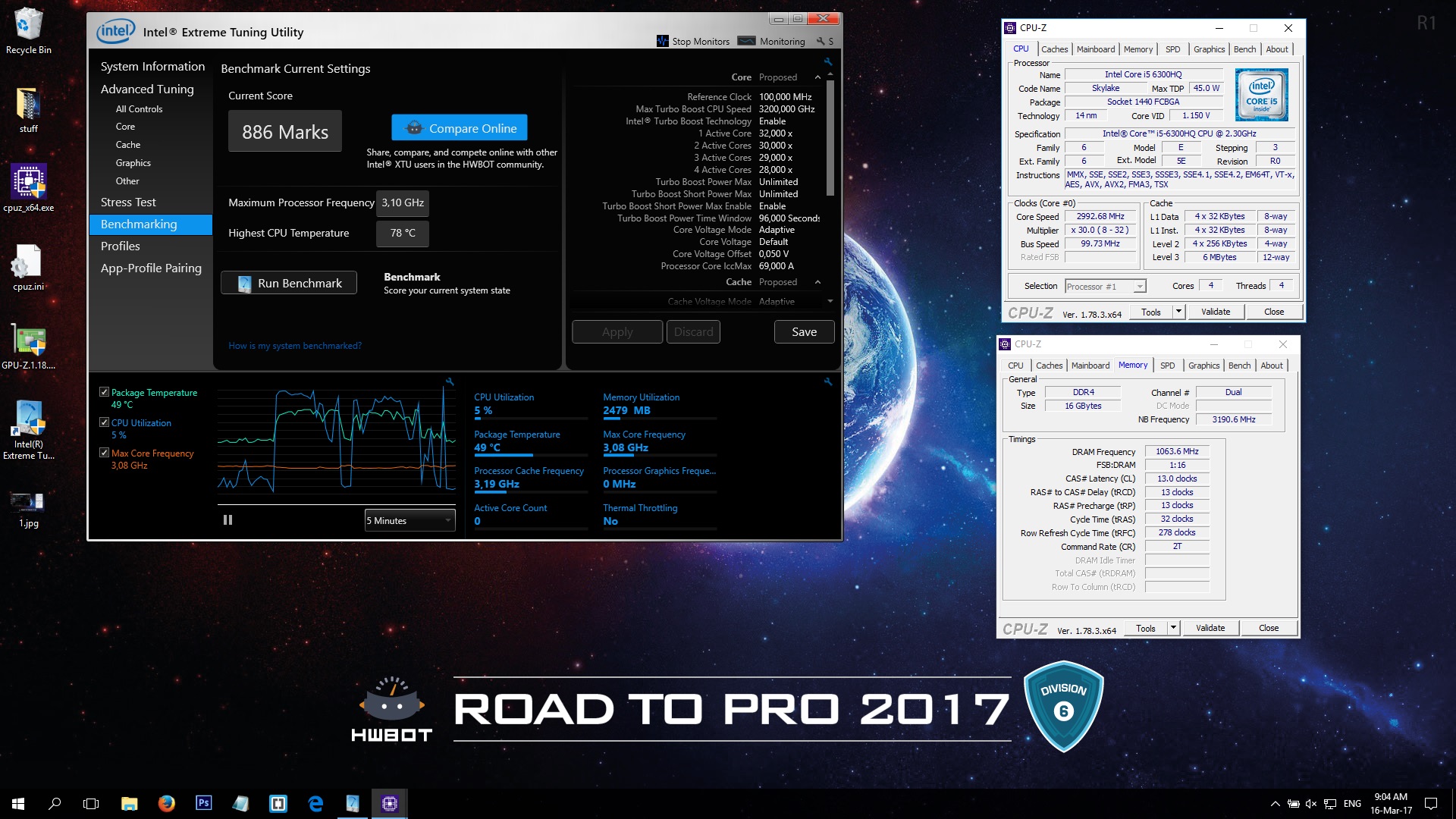Uncheck Package Temperature monitor
Viewport: 1456px width, 819px height.
click(104, 392)
